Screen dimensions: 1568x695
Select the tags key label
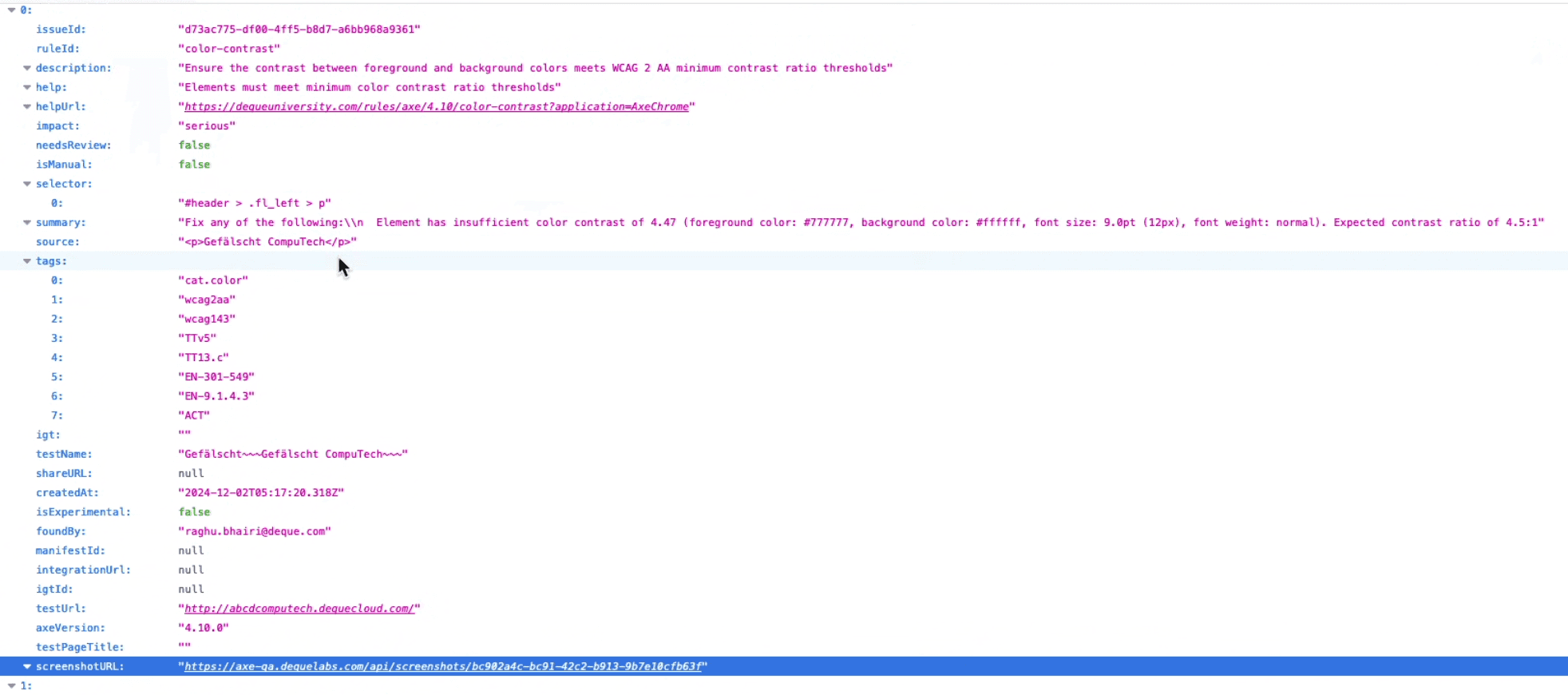pyautogui.click(x=51, y=261)
